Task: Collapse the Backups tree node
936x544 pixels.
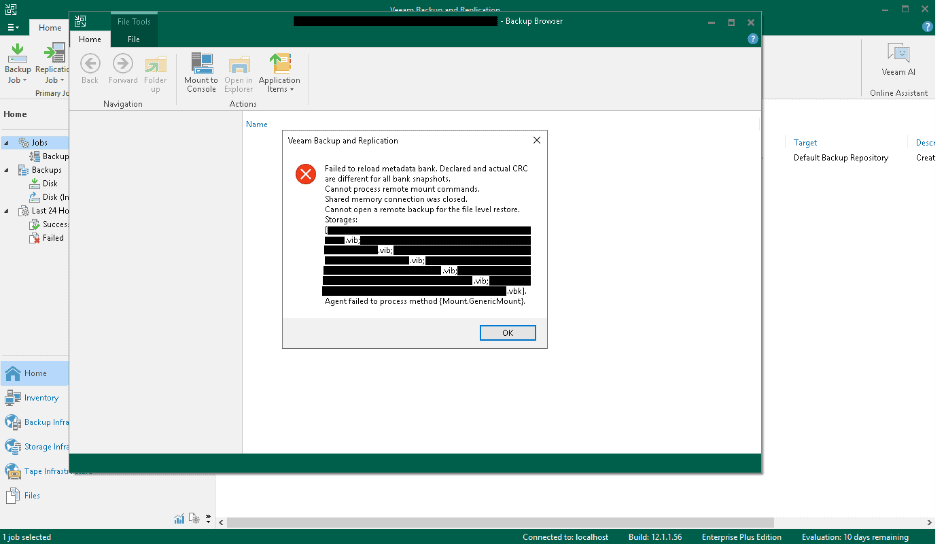Action: pyautogui.click(x=7, y=170)
